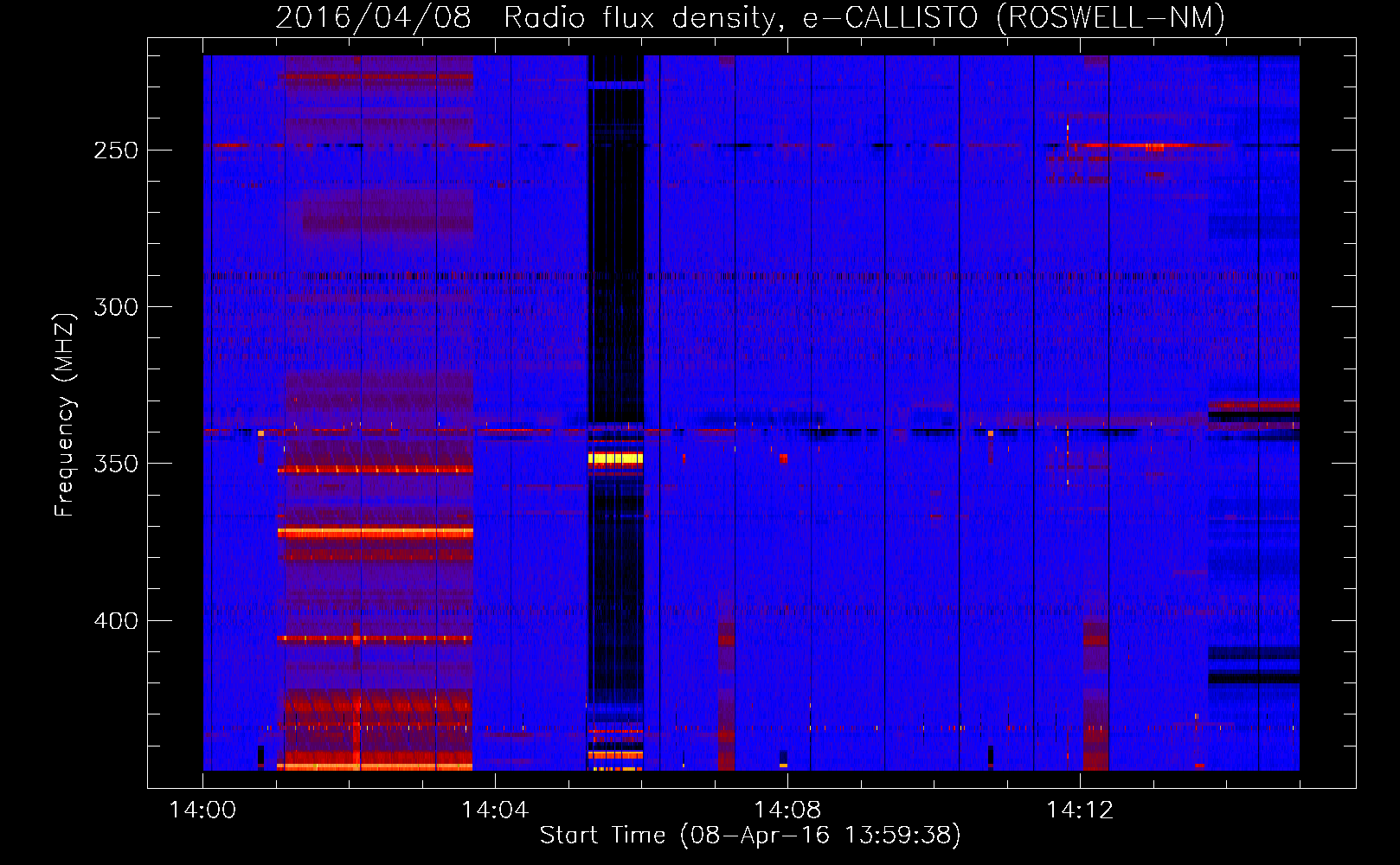Click the "14:00" time tick label
The width and height of the screenshot is (1400, 865).
pyautogui.click(x=202, y=811)
